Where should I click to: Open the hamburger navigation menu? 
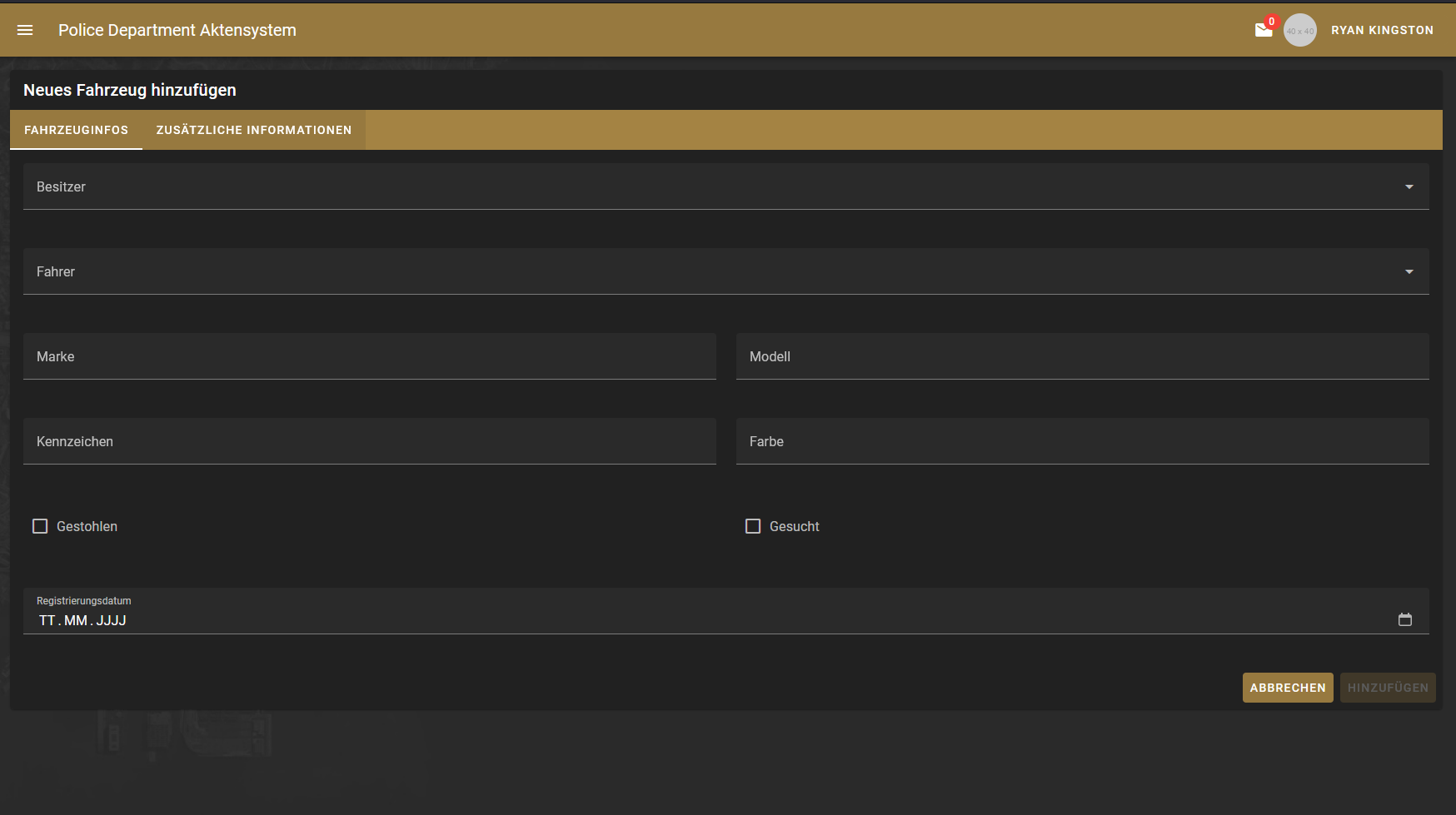25,30
